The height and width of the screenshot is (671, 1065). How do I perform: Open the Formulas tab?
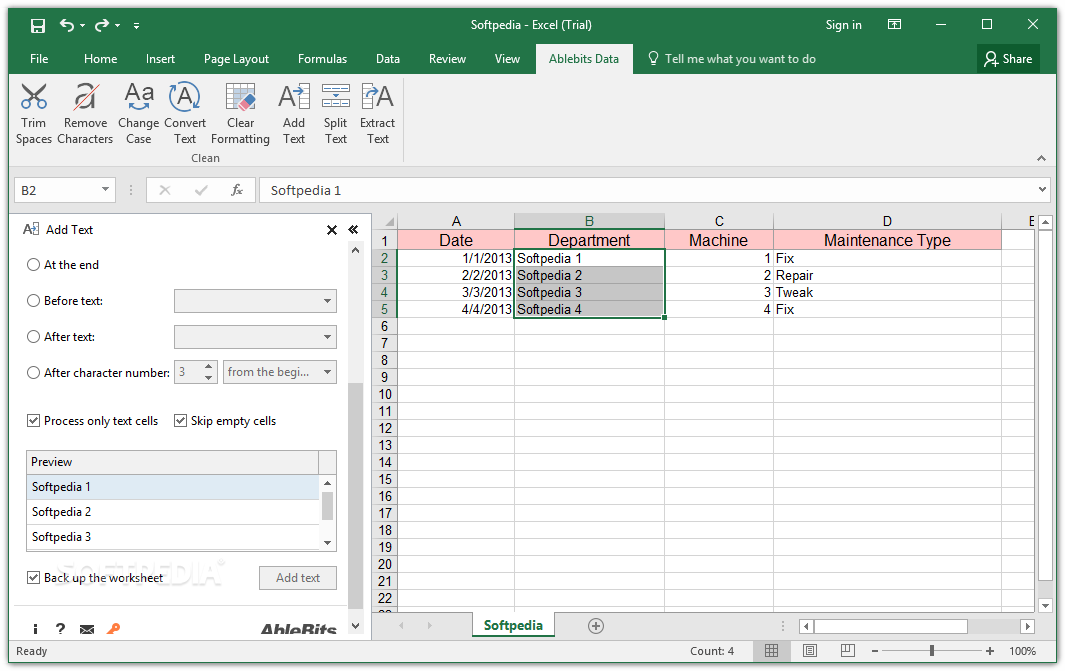click(x=323, y=59)
